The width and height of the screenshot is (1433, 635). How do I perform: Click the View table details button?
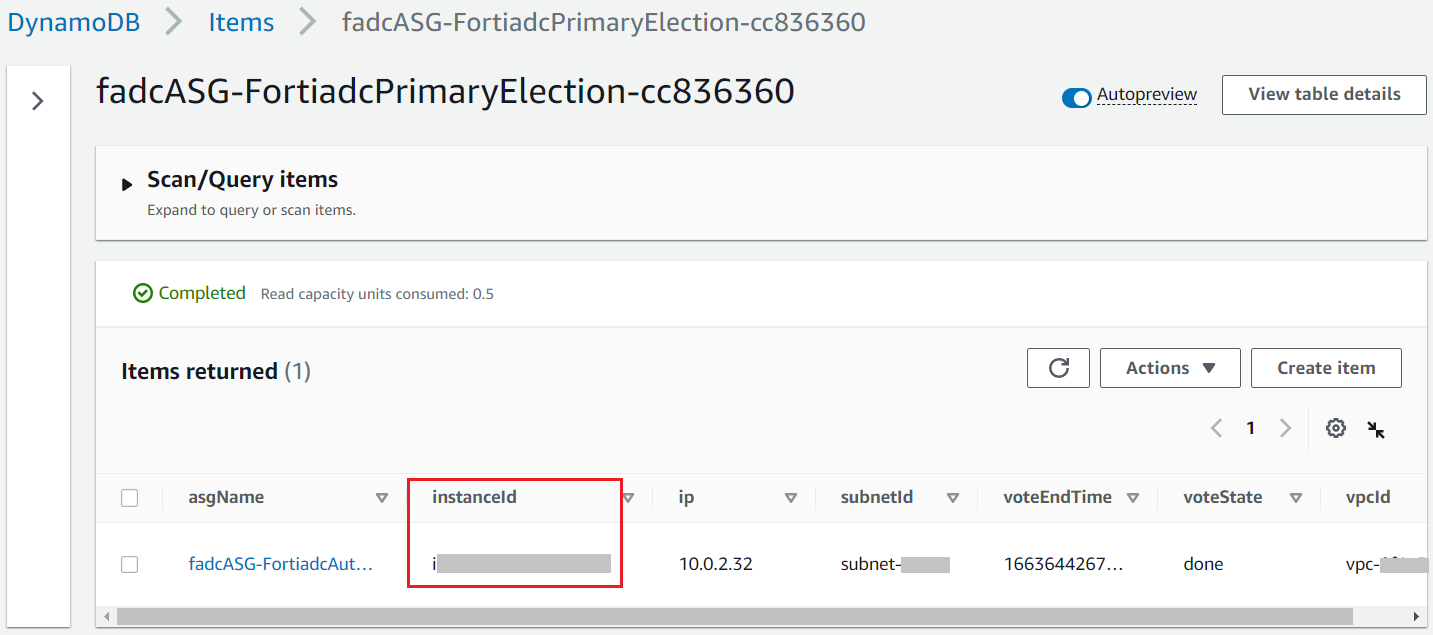1324,94
